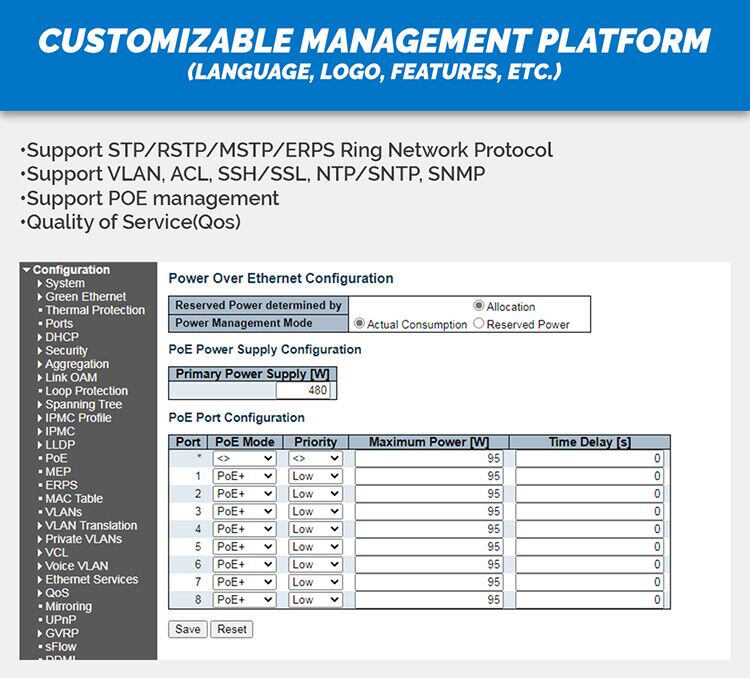Screen dimensions: 750x678
Task: Expand the Spanning Tree menu
Action: click(x=83, y=404)
